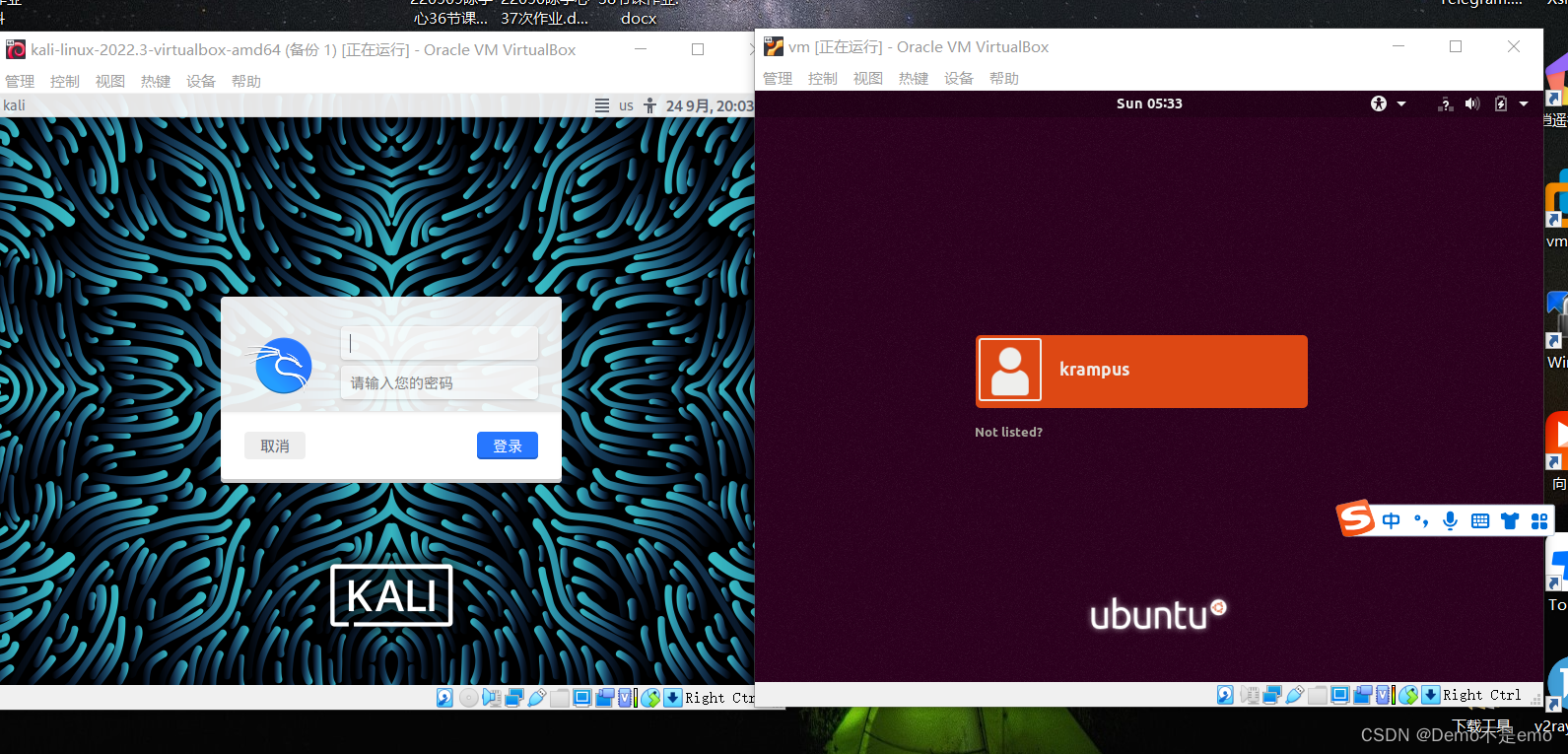This screenshot has height=754, width=1568.
Task: Click 登录 button on Kali login
Action: 508,446
